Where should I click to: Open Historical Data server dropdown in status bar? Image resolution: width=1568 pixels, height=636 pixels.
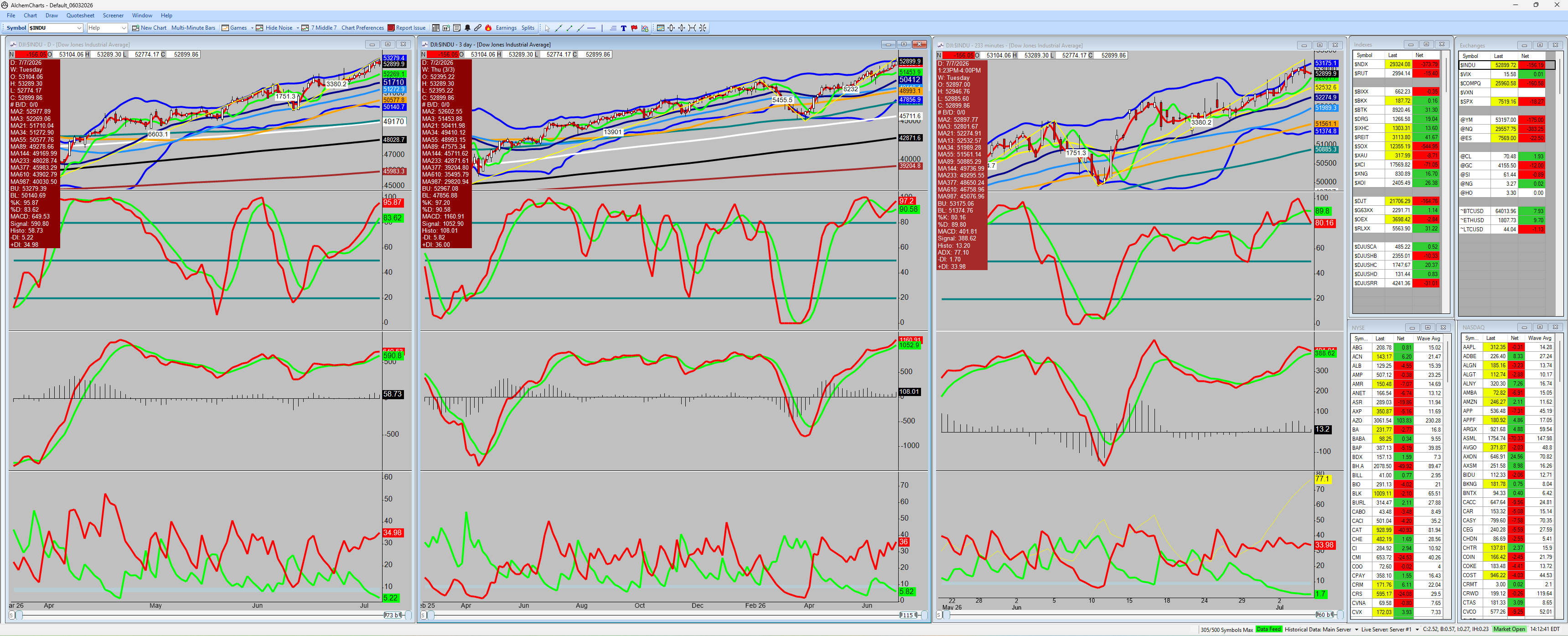click(1356, 629)
